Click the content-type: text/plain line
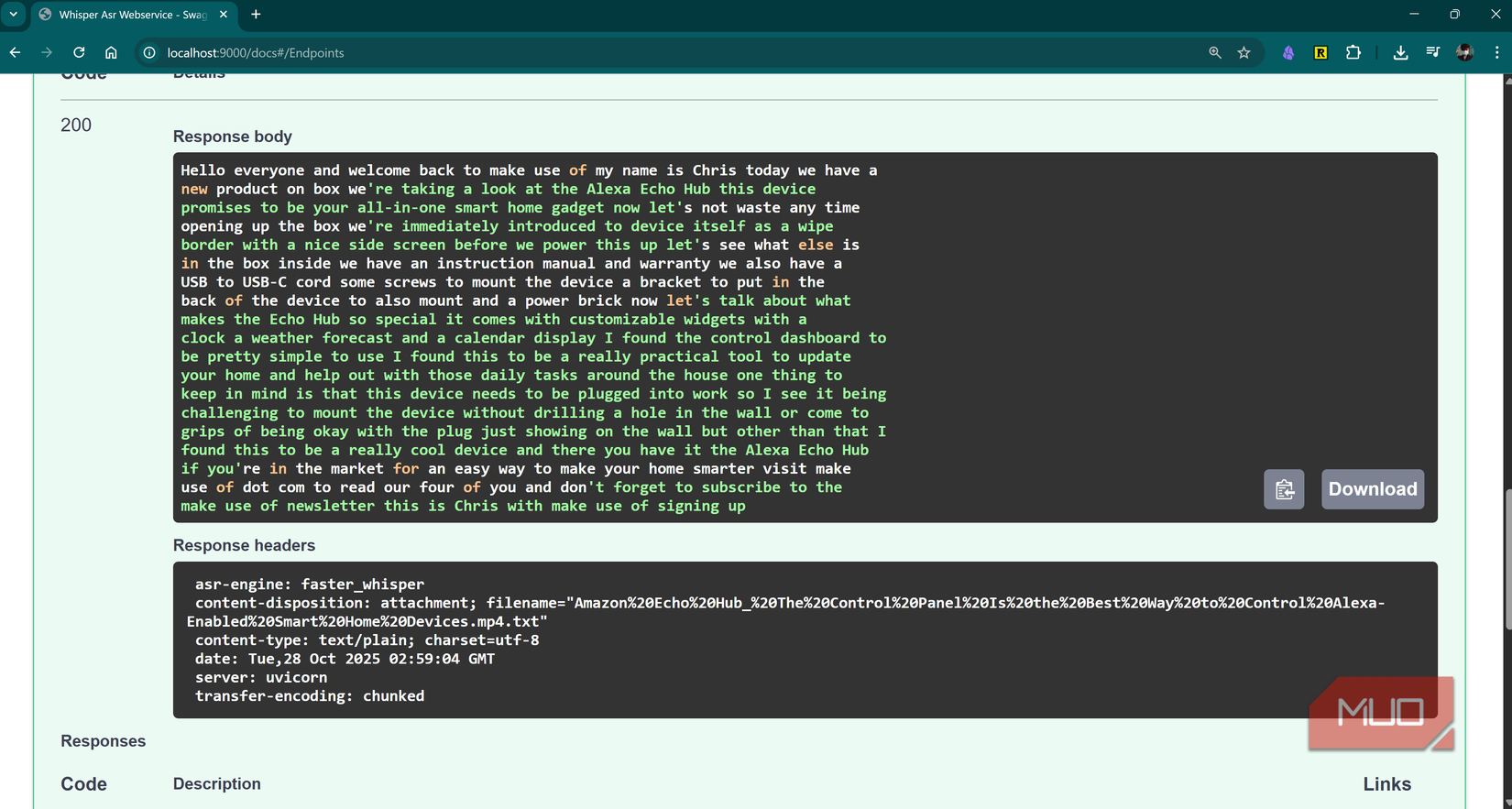 [367, 640]
